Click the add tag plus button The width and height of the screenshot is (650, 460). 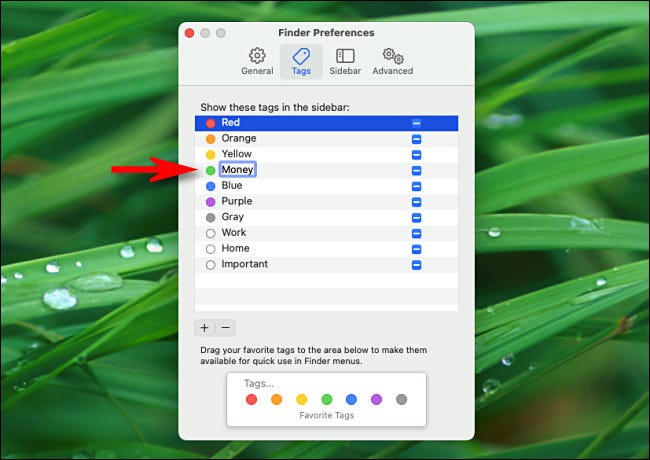pos(204,327)
